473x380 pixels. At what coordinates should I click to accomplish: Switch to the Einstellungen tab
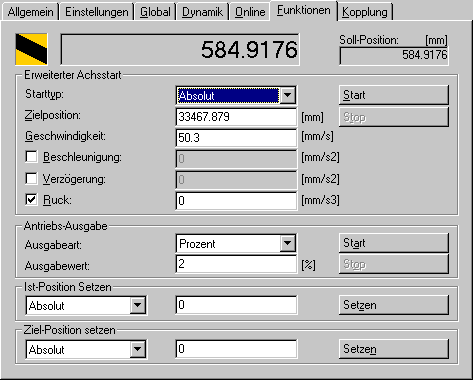(x=96, y=12)
